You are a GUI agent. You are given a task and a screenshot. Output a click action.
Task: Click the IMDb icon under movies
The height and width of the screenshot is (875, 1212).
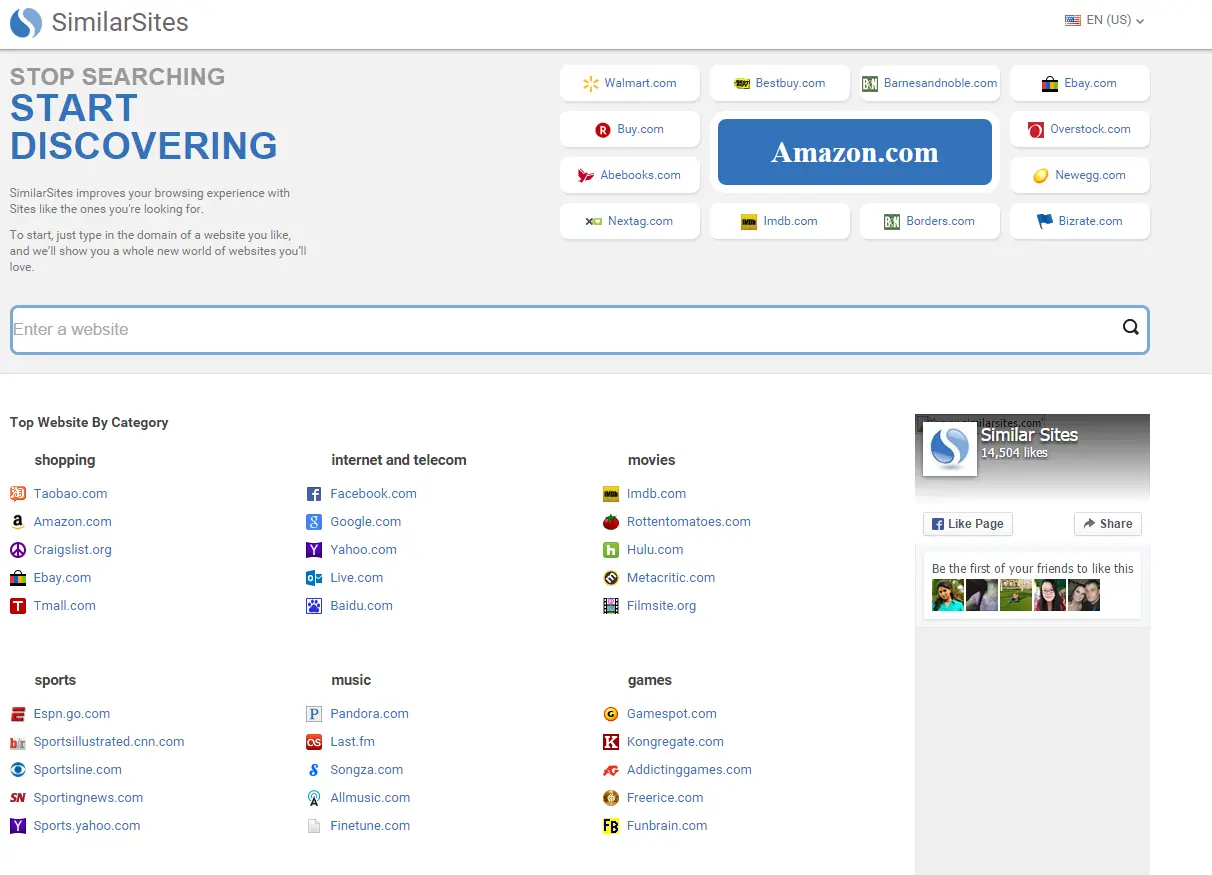coord(611,493)
